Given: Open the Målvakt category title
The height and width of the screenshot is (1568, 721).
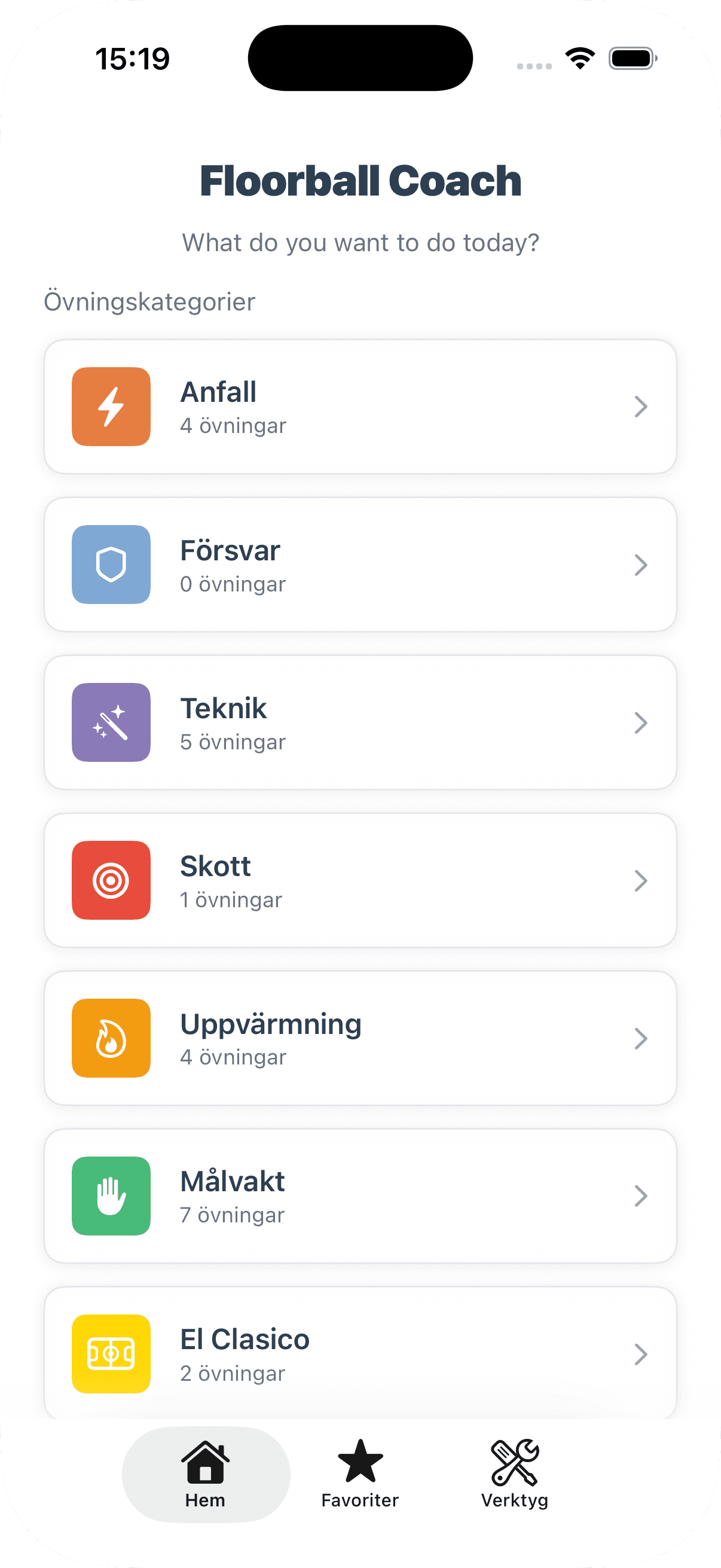Looking at the screenshot, I should (233, 1182).
